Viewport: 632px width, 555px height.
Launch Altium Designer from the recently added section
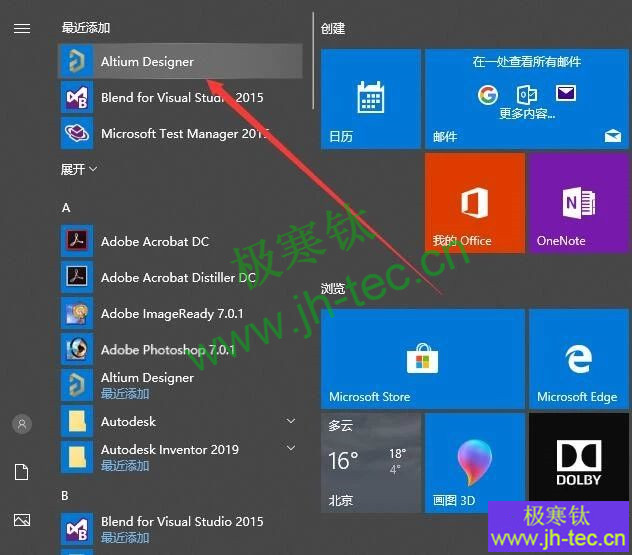tap(180, 61)
